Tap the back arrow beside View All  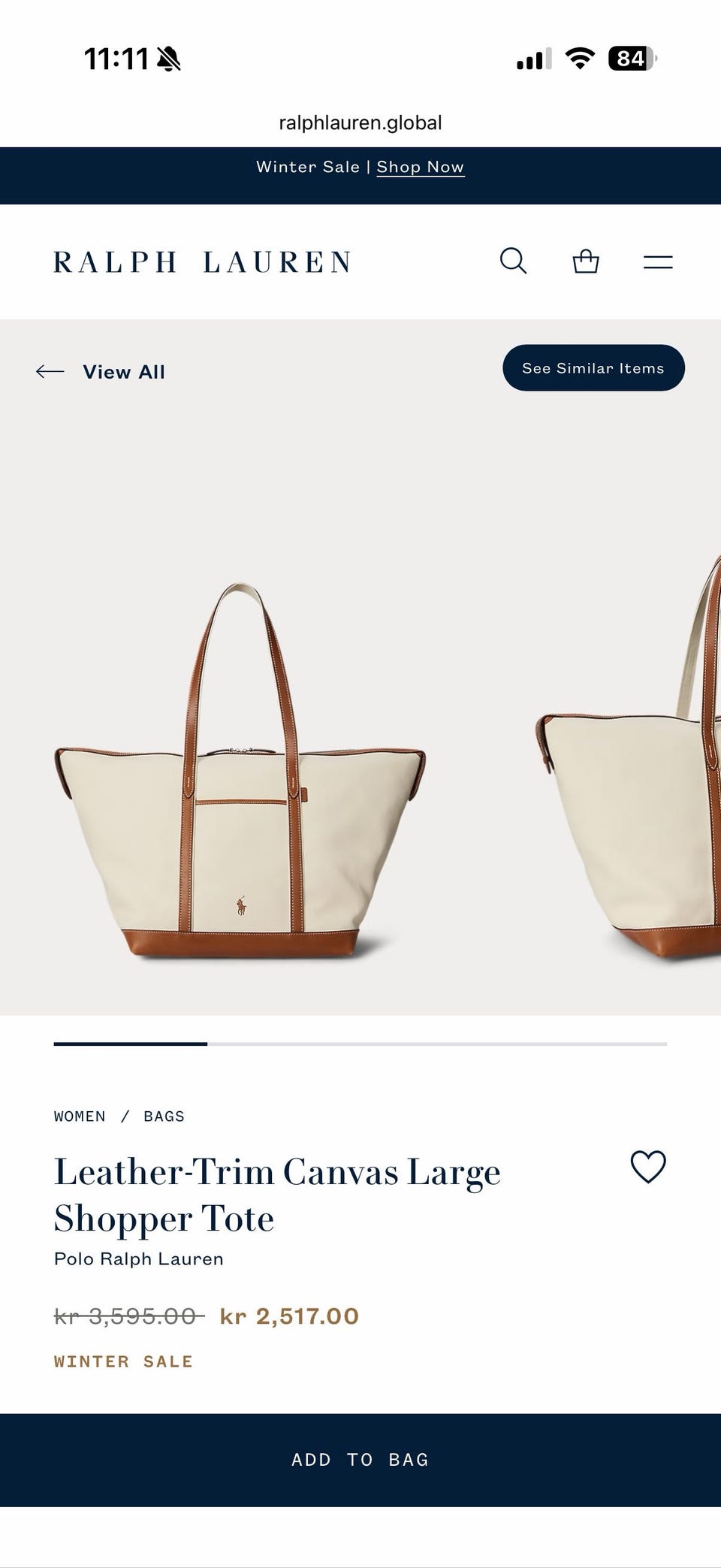(50, 371)
